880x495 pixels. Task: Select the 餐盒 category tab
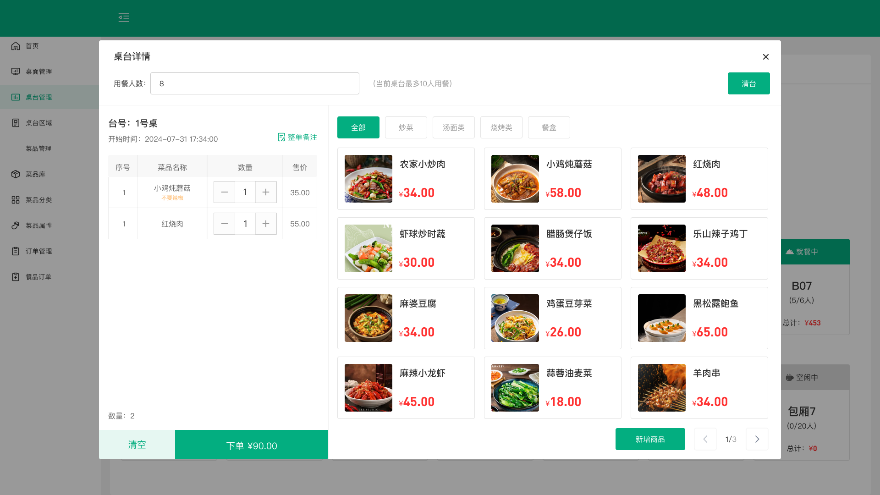point(549,127)
